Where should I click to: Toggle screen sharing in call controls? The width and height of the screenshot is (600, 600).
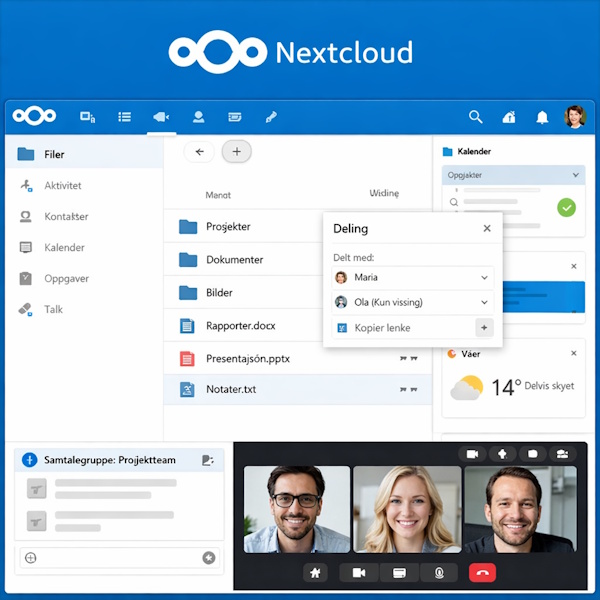(x=399, y=573)
